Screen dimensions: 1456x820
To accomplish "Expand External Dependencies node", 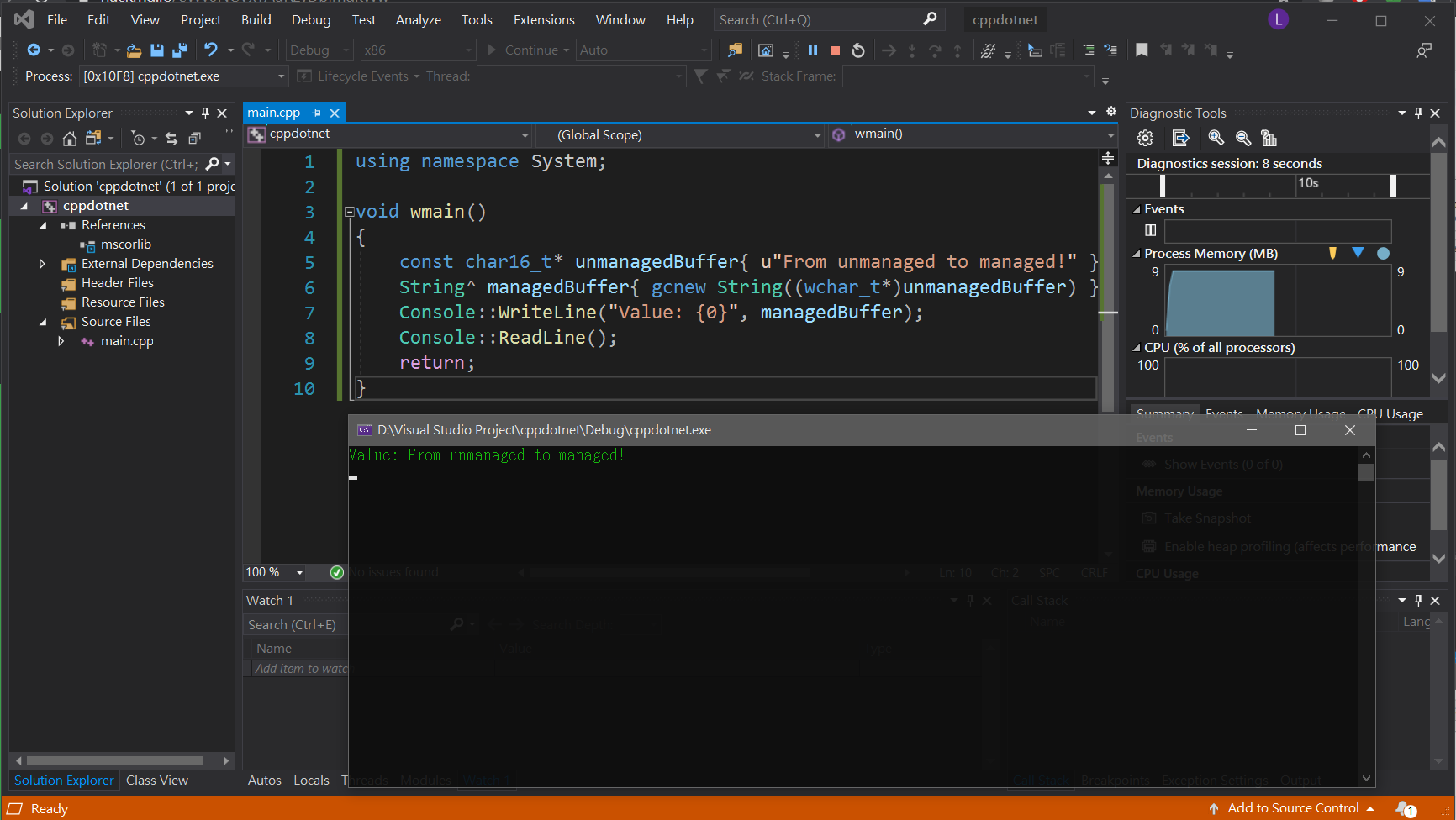I will pyautogui.click(x=42, y=264).
